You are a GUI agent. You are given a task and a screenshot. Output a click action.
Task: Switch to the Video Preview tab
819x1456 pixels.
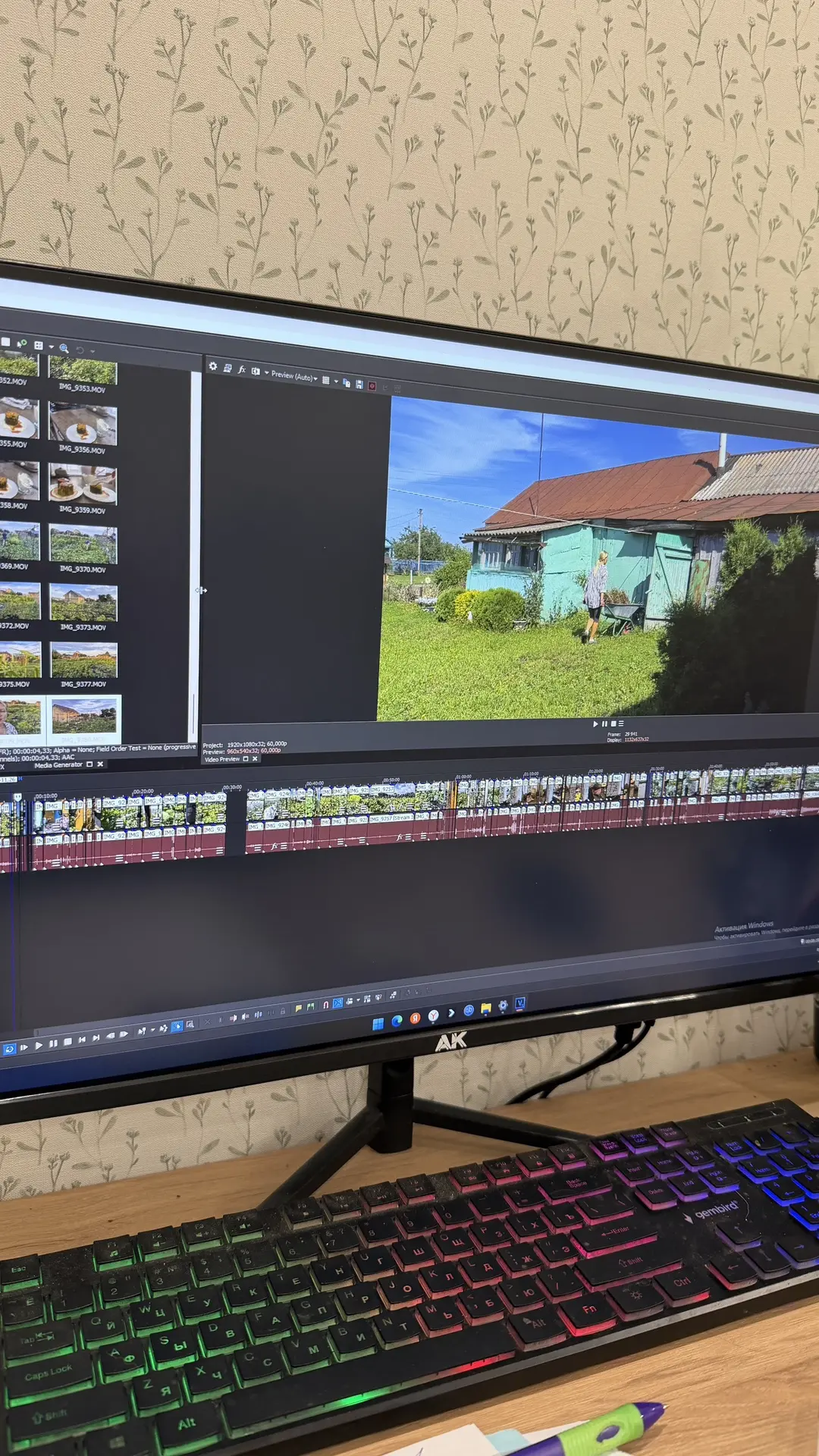222,759
